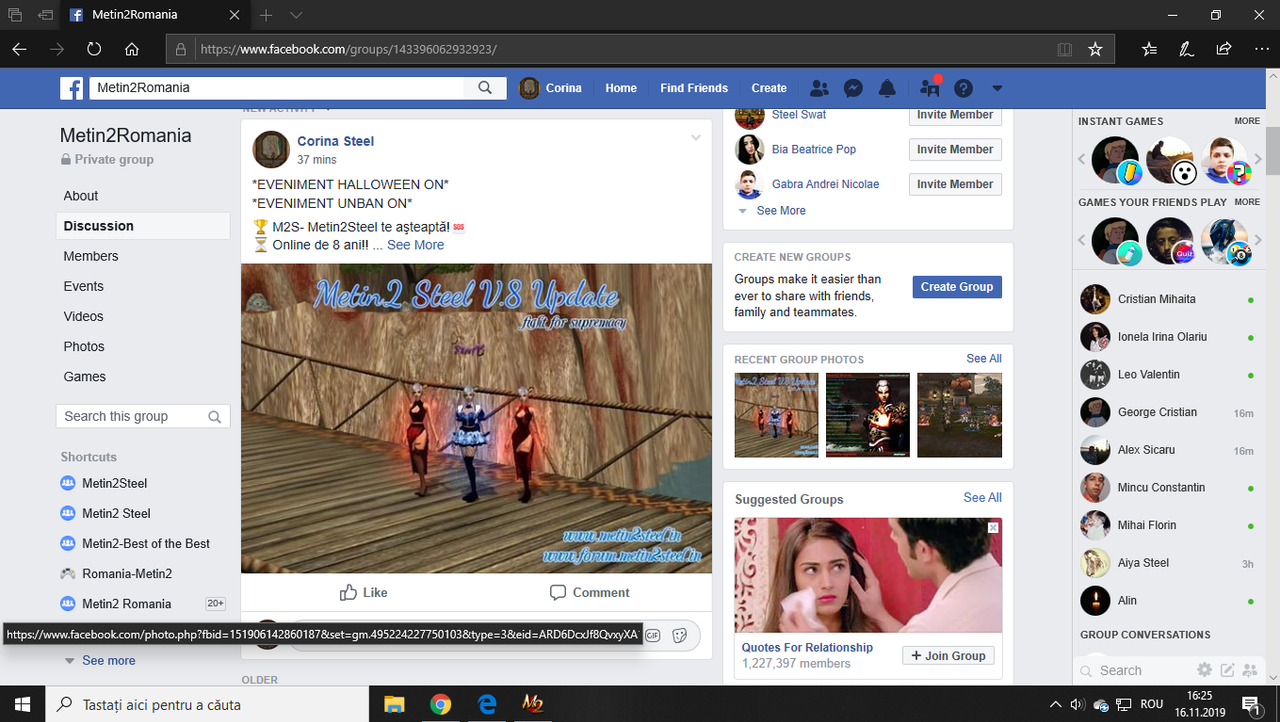Viewport: 1280px width, 722px height.
Task: Open the About section of the group
Action: 81,196
